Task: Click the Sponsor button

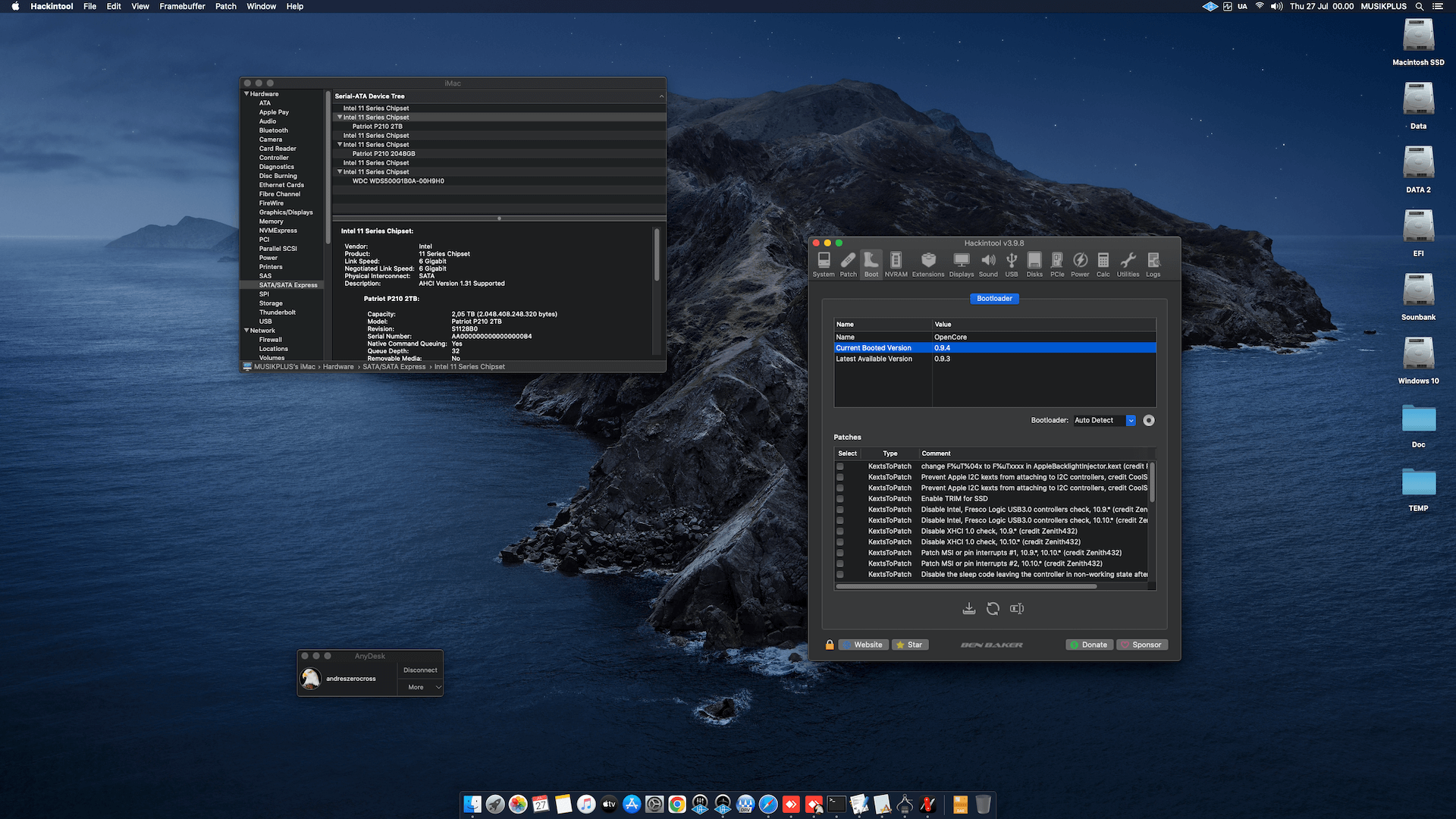Action: (1141, 645)
